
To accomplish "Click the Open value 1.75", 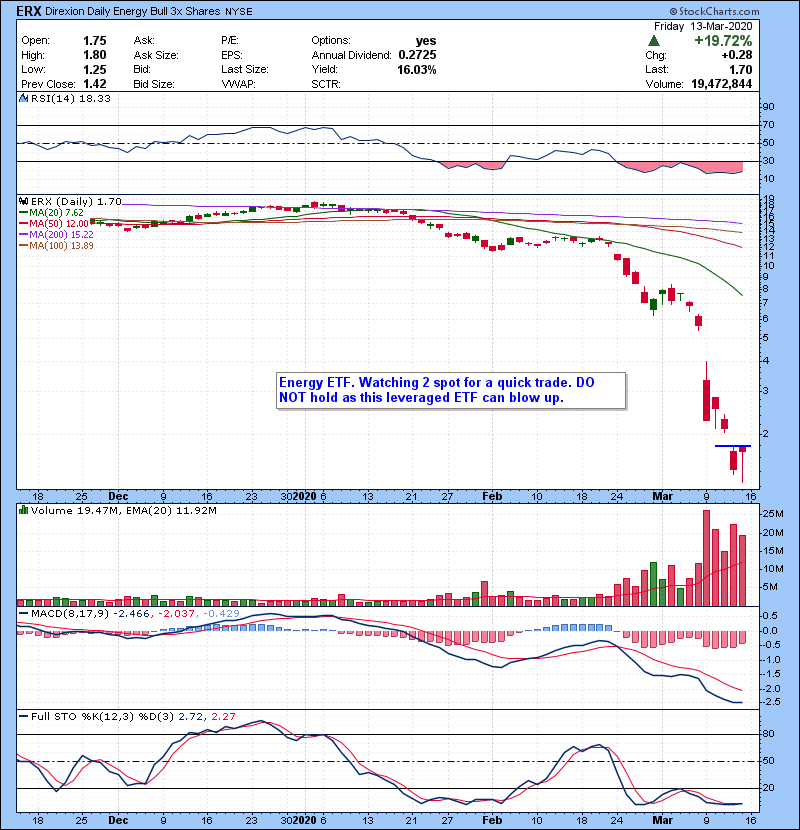I will pos(95,41).
